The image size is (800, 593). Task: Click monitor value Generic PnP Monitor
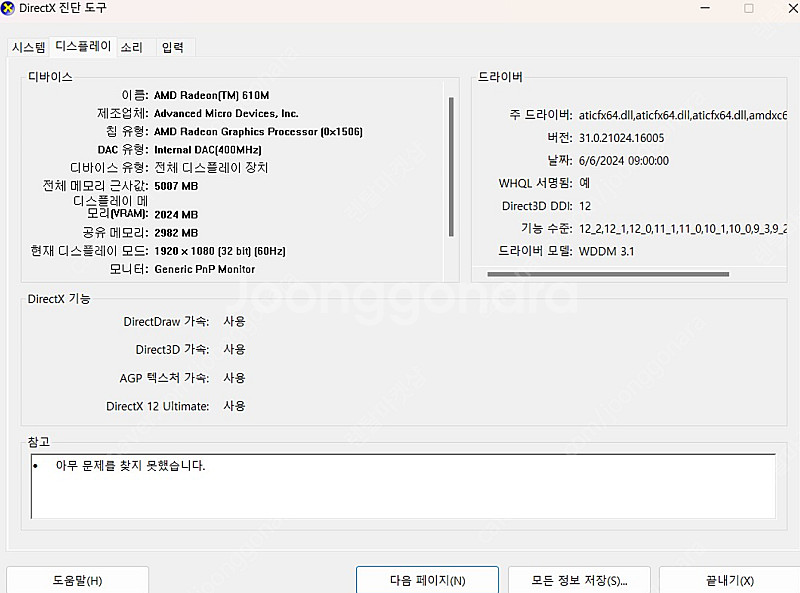(205, 269)
